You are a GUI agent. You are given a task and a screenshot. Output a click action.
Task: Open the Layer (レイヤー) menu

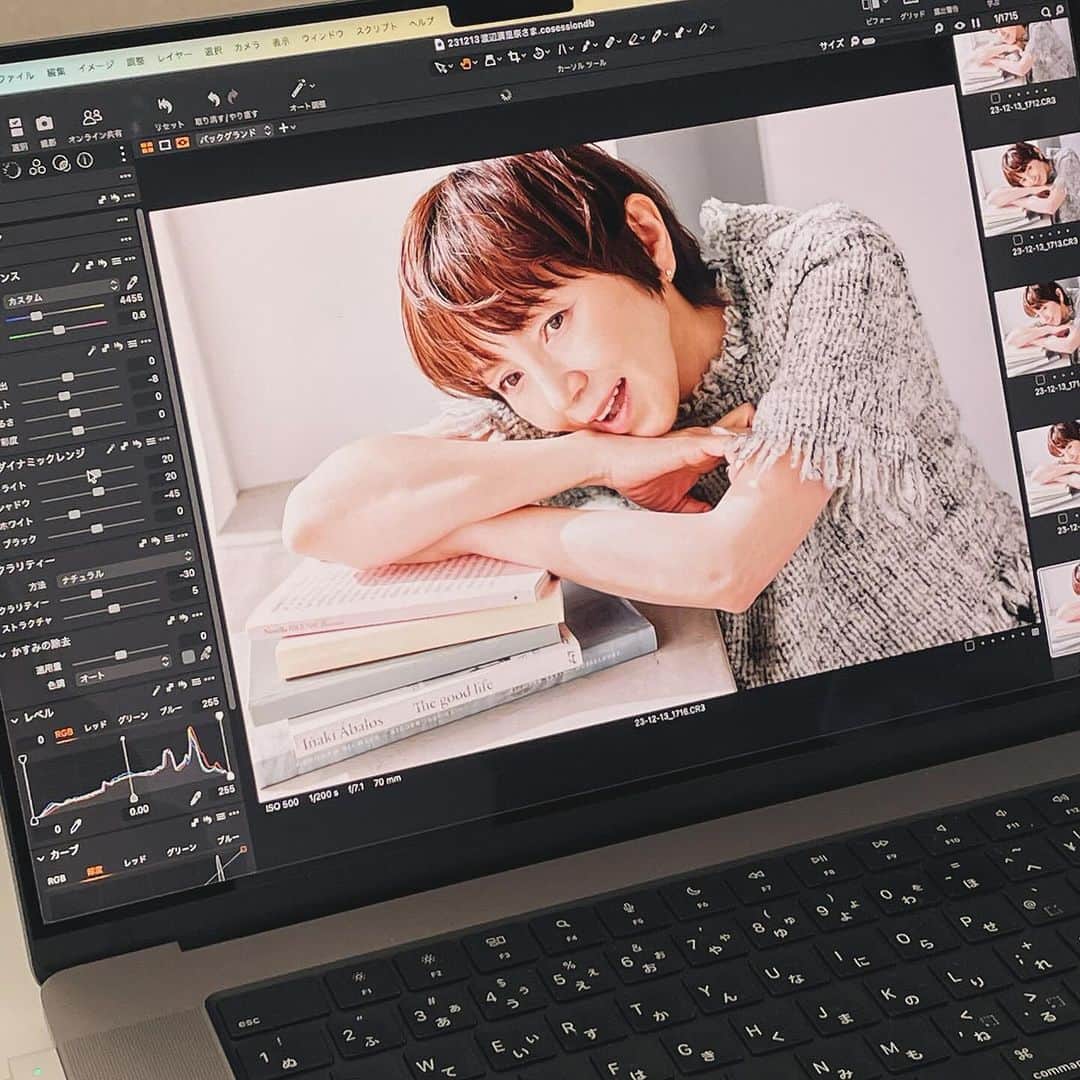(175, 56)
